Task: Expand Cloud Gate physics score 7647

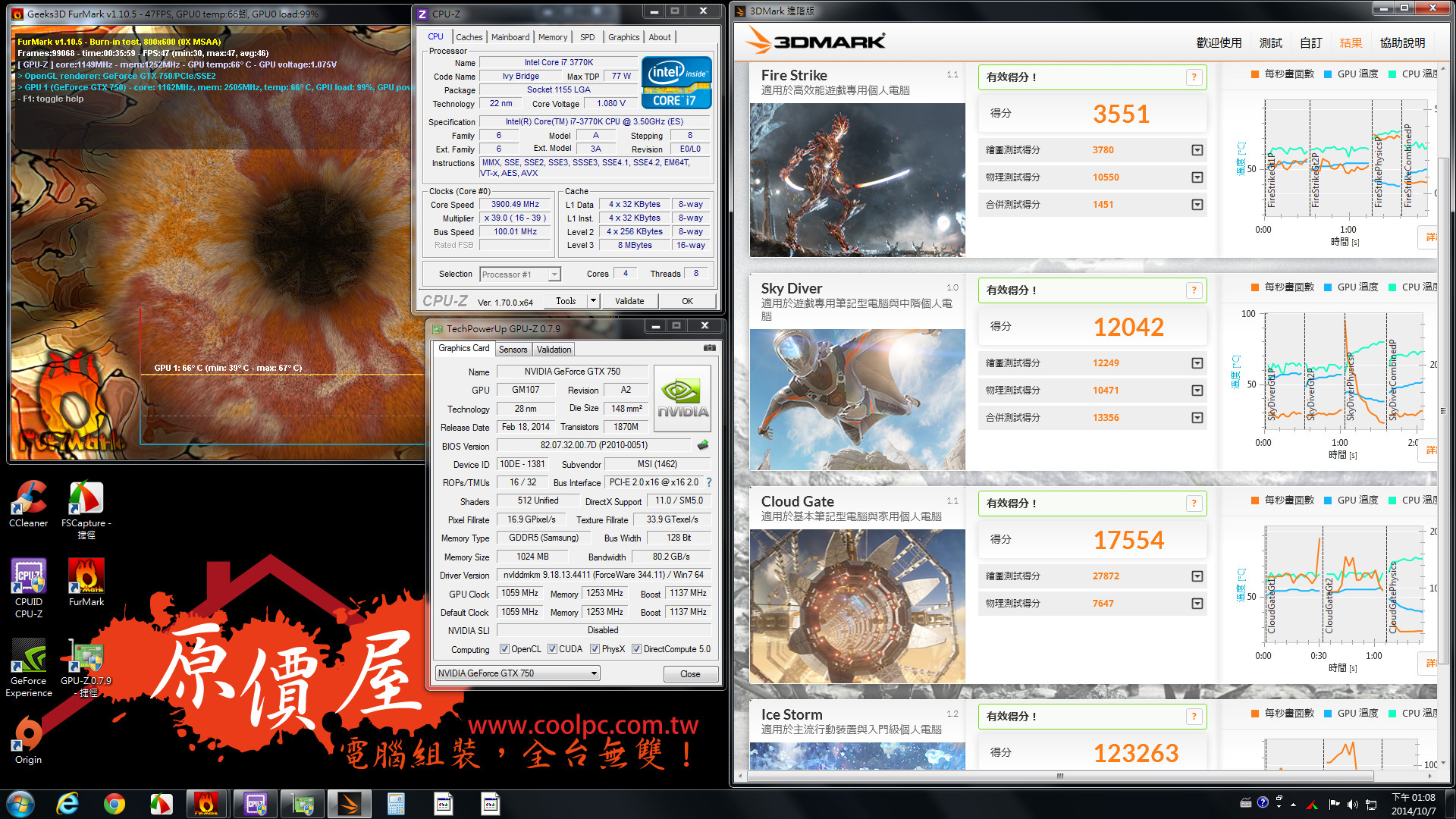Action: pos(1197,604)
